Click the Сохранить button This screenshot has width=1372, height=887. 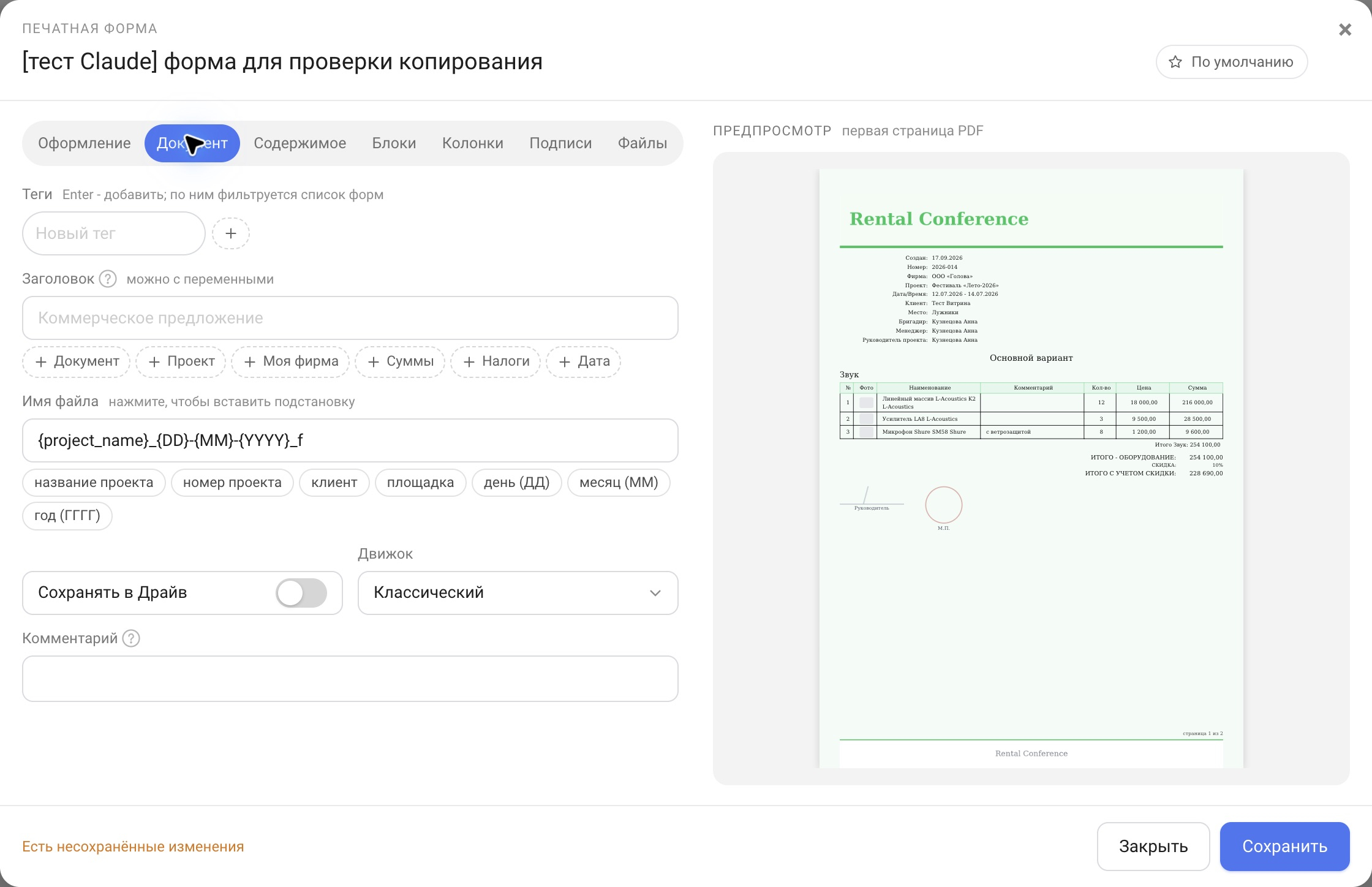(x=1284, y=847)
